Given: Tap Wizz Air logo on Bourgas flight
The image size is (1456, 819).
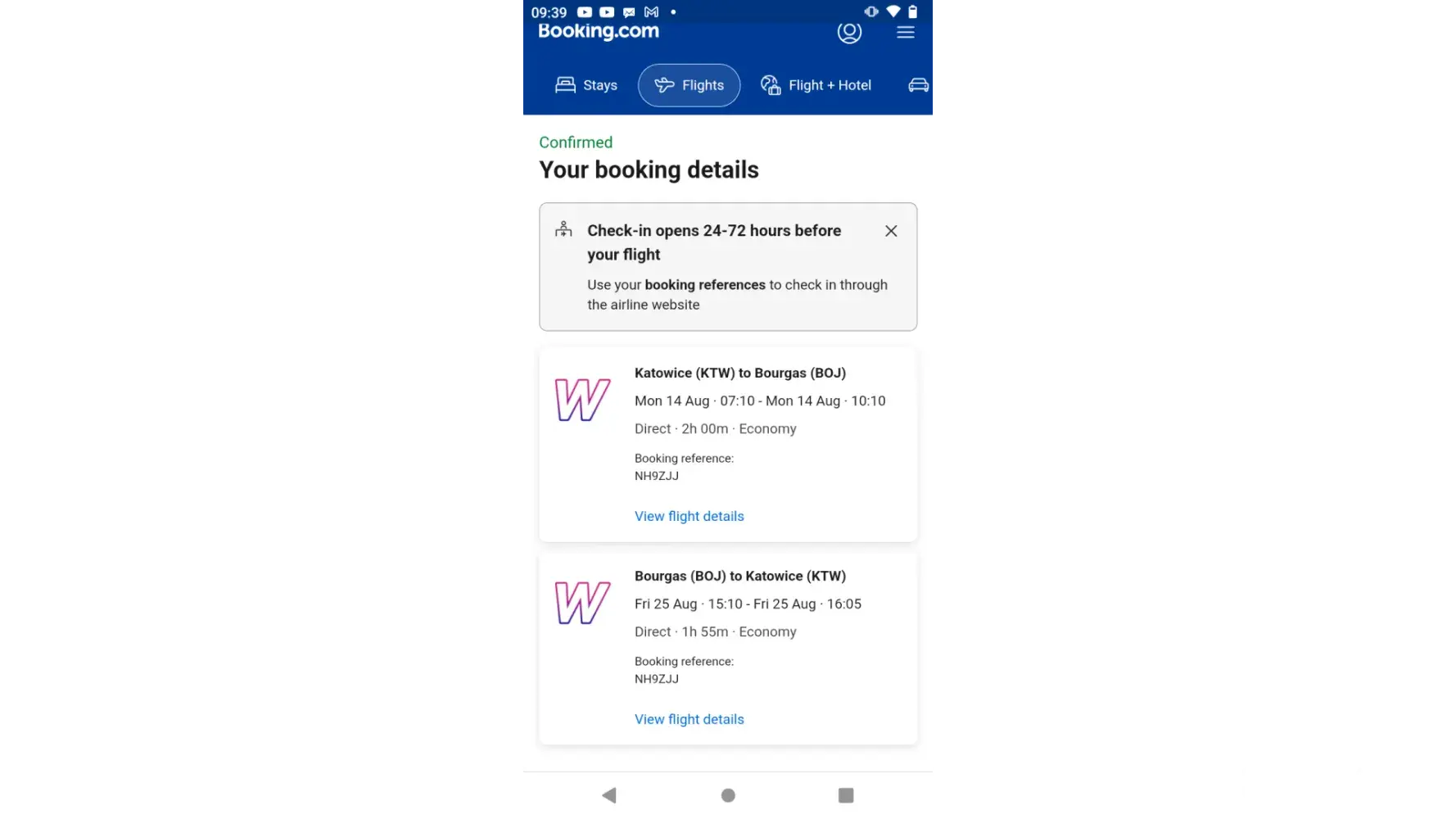Looking at the screenshot, I should [x=582, y=603].
